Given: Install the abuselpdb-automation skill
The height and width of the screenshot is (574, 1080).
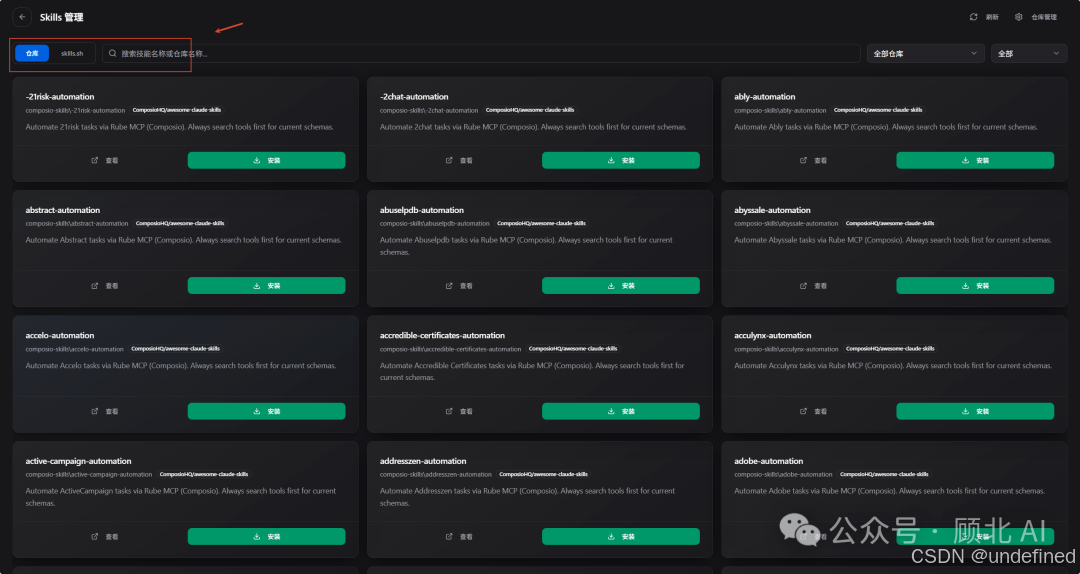Looking at the screenshot, I should pos(621,285).
